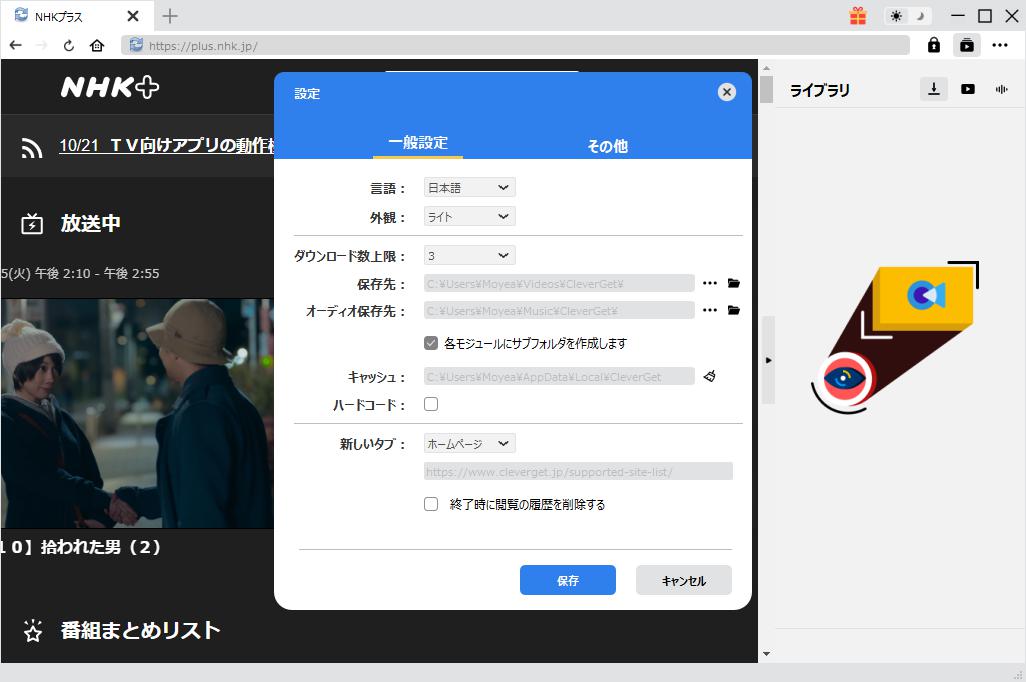Open the ダウンロード数上限 dropdown
Screen dimensions: 1026x682
[x=469, y=256]
